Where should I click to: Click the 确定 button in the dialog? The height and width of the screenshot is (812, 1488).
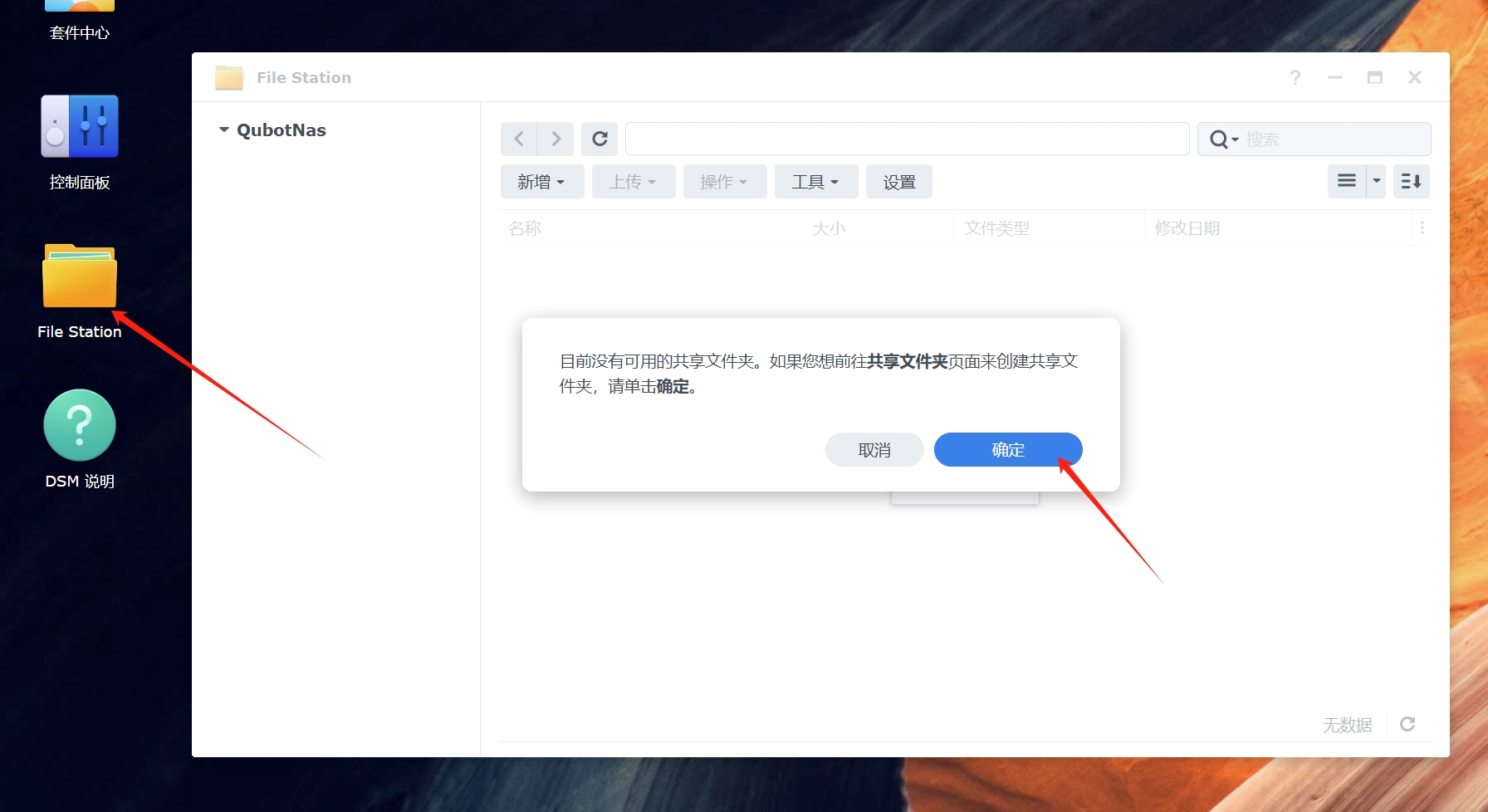point(1008,449)
